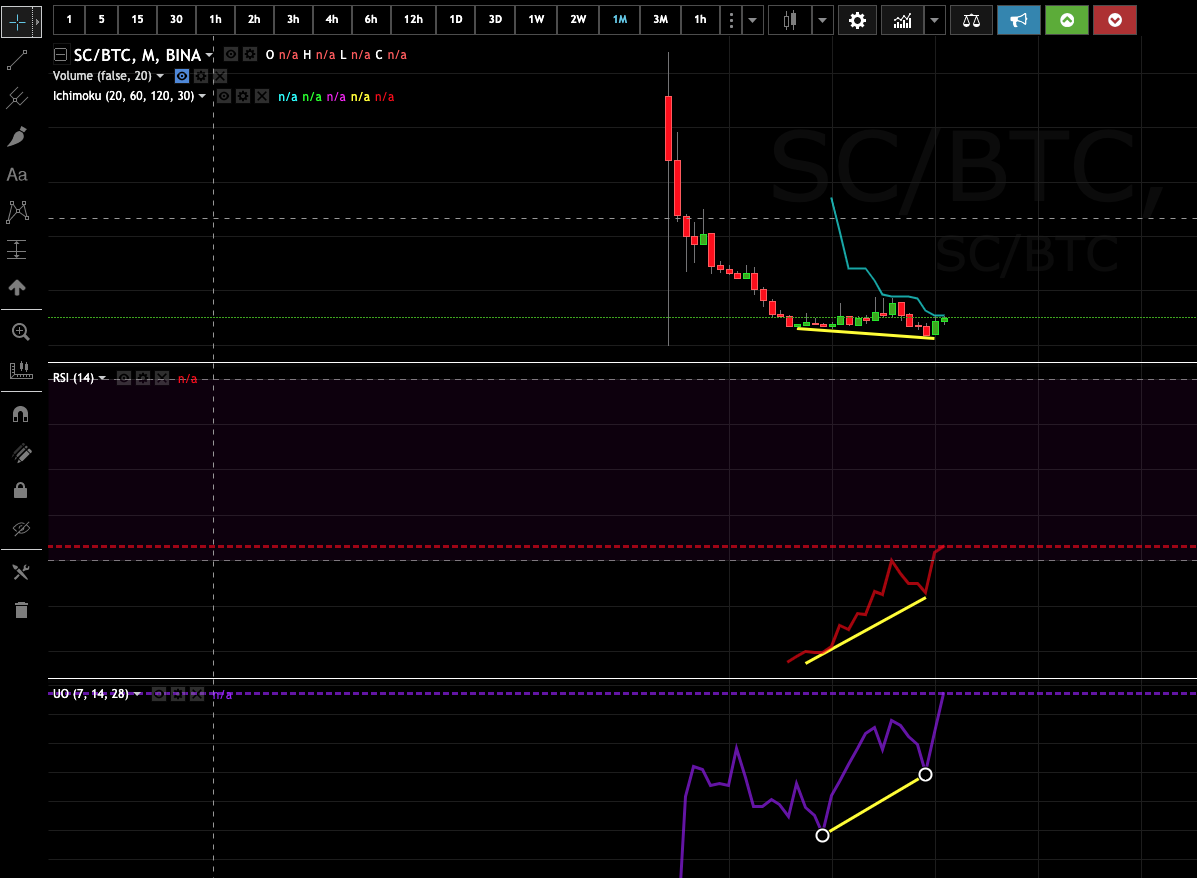Open the RSI (14) indicator dropdown

coord(102,378)
